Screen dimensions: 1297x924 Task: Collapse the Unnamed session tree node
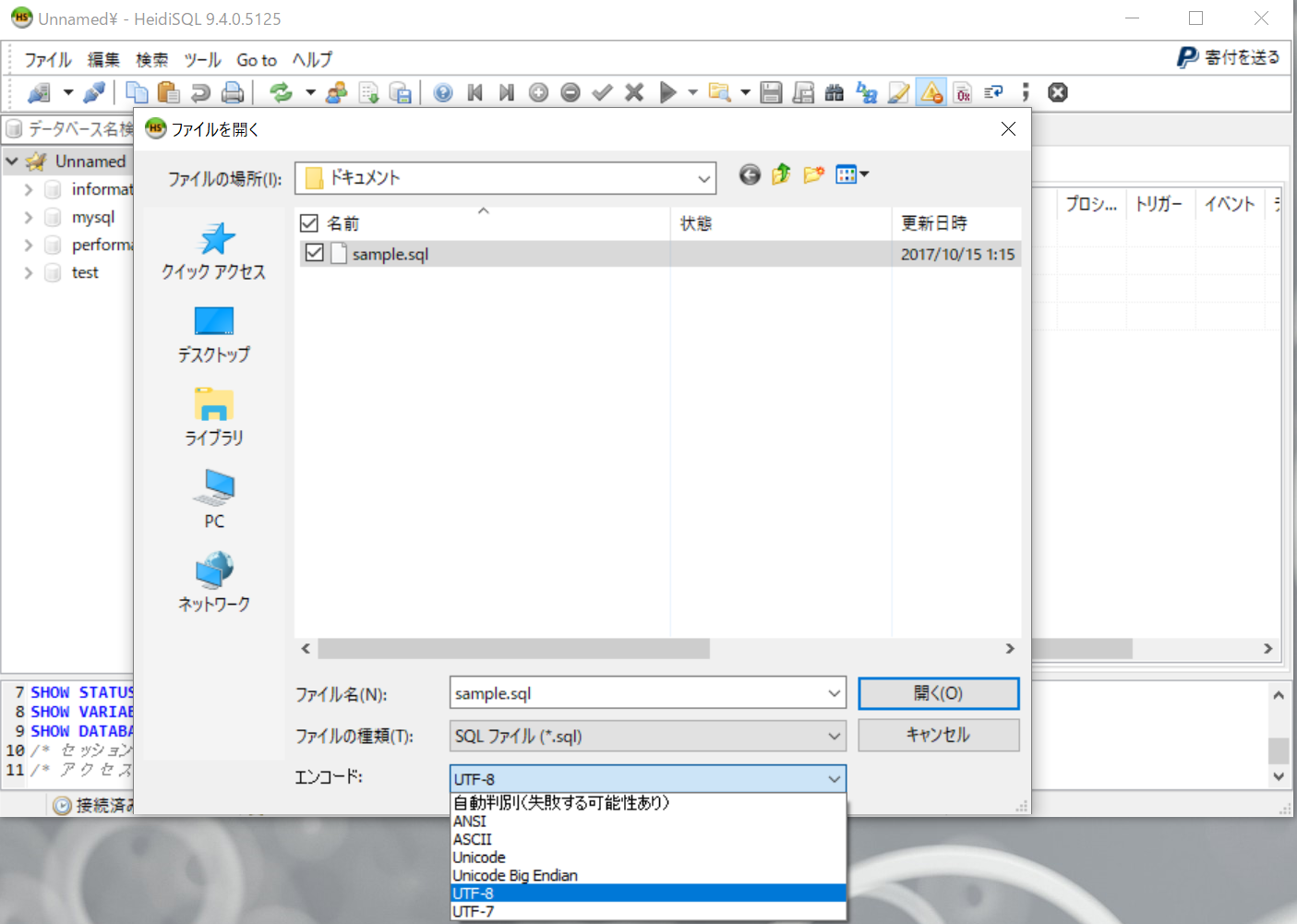point(12,162)
